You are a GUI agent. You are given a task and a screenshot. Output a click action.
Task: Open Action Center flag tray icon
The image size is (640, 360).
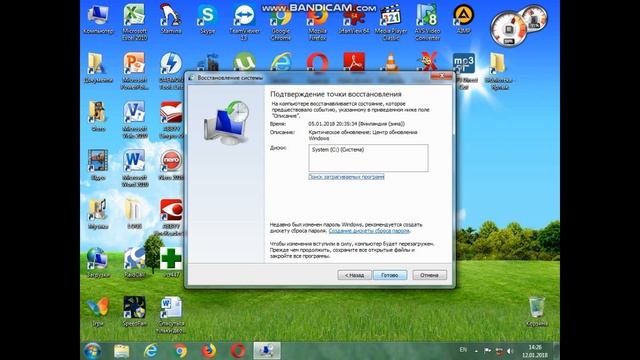[x=487, y=351]
